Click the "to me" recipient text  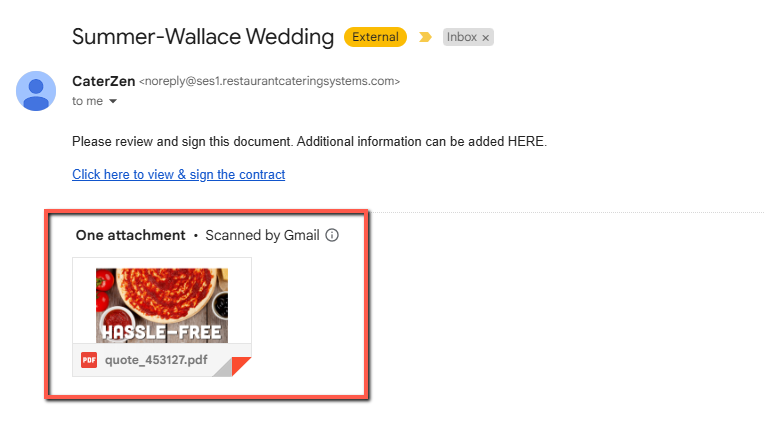(x=88, y=101)
